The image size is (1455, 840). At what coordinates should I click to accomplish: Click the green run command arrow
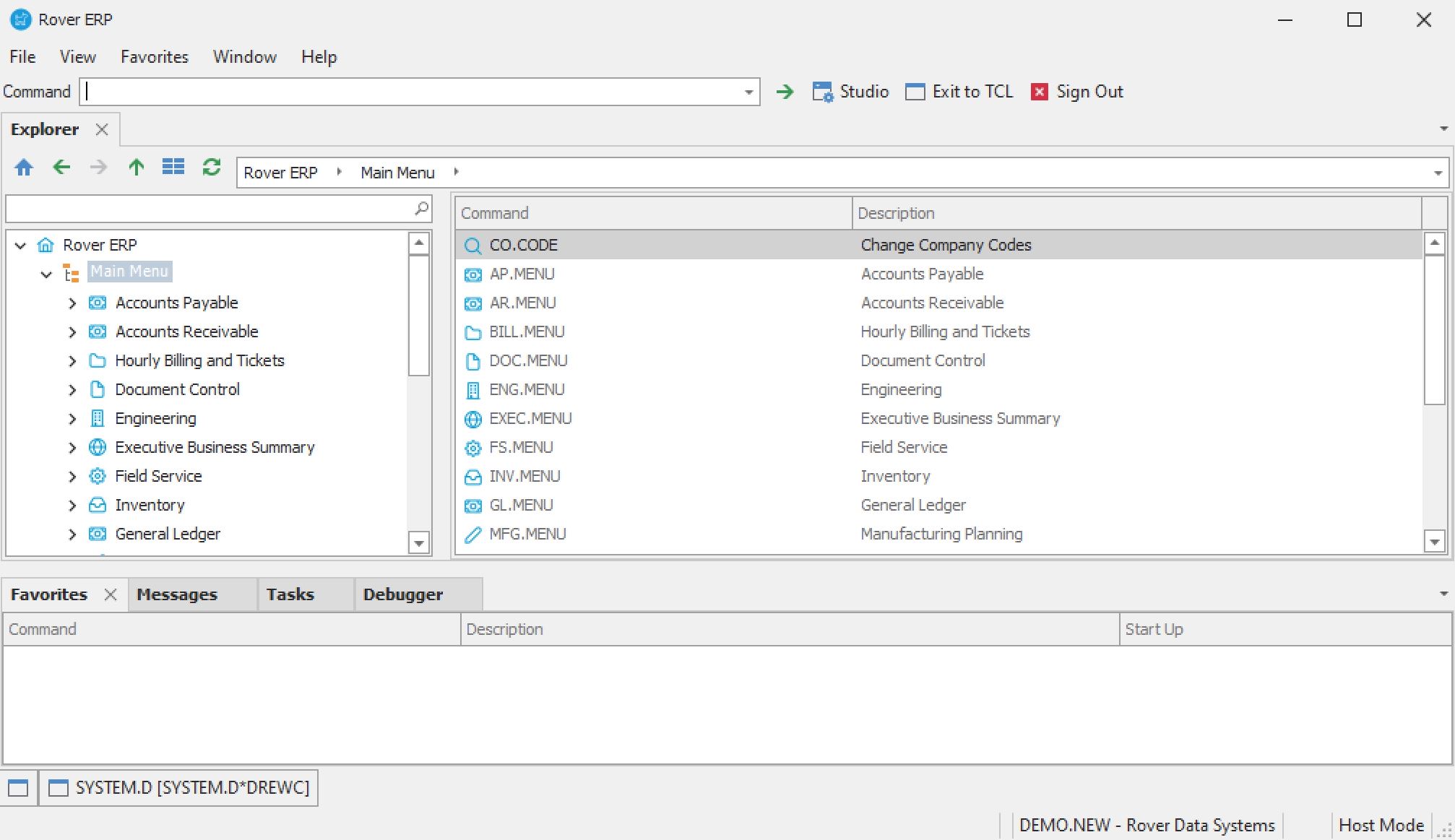(785, 92)
